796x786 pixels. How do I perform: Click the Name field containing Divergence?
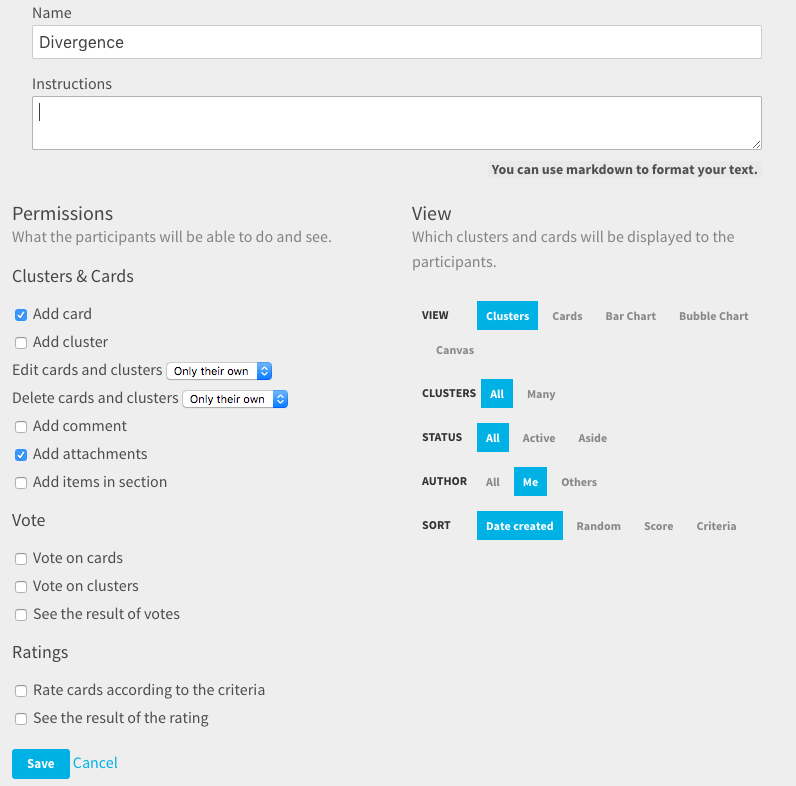click(x=396, y=42)
